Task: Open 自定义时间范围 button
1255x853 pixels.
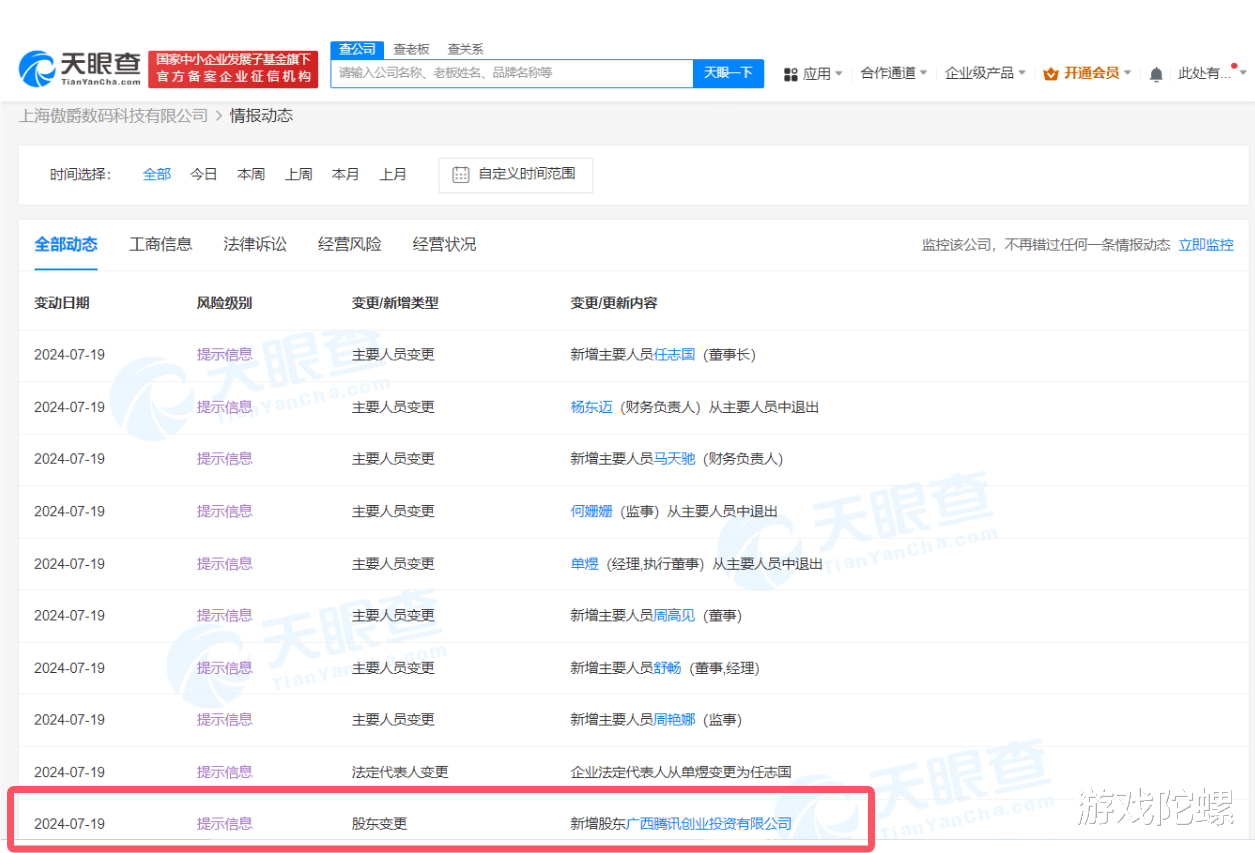Action: [x=515, y=174]
